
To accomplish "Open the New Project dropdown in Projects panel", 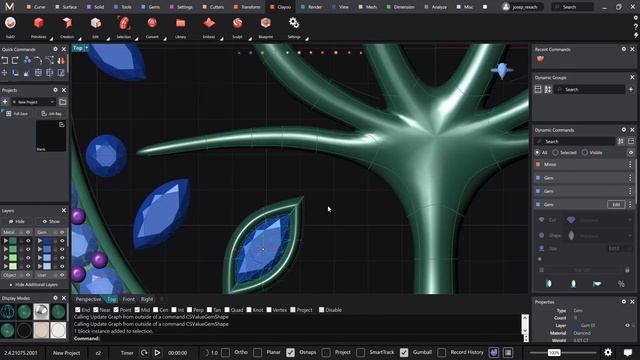I will coord(33,102).
